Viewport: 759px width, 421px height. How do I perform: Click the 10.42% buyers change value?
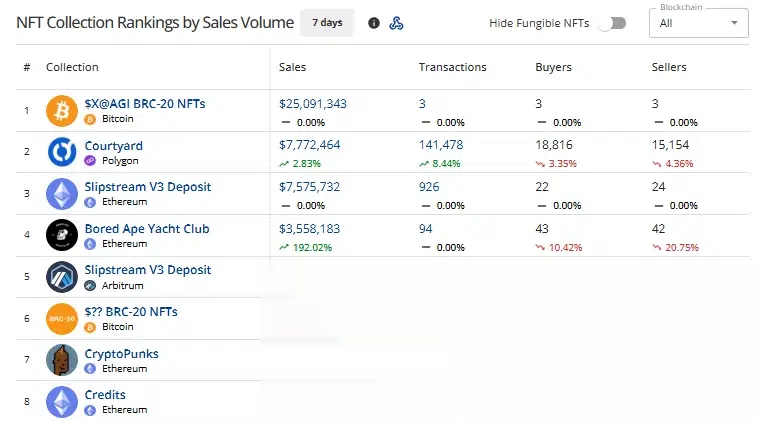tap(565, 248)
